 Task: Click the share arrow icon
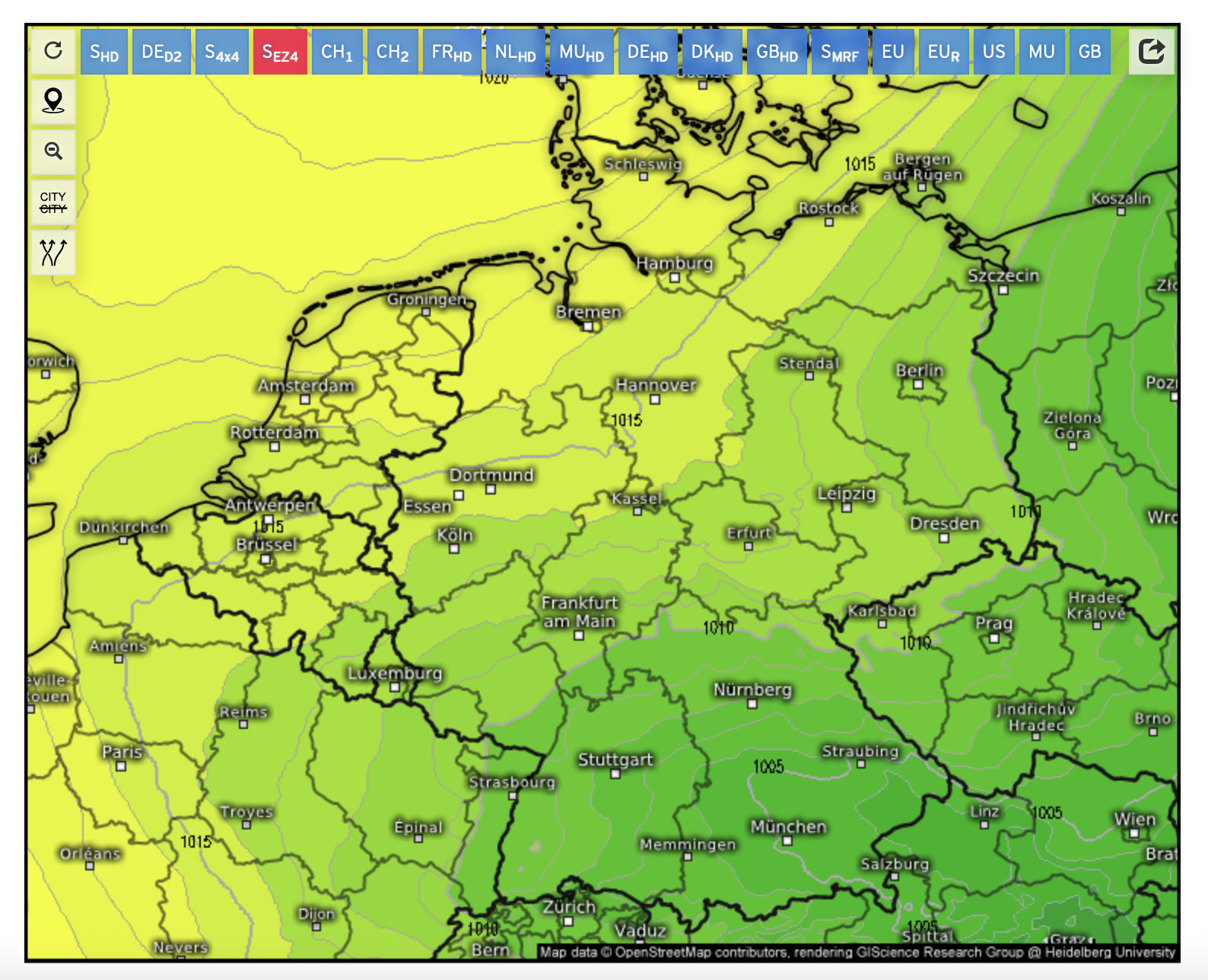1152,52
